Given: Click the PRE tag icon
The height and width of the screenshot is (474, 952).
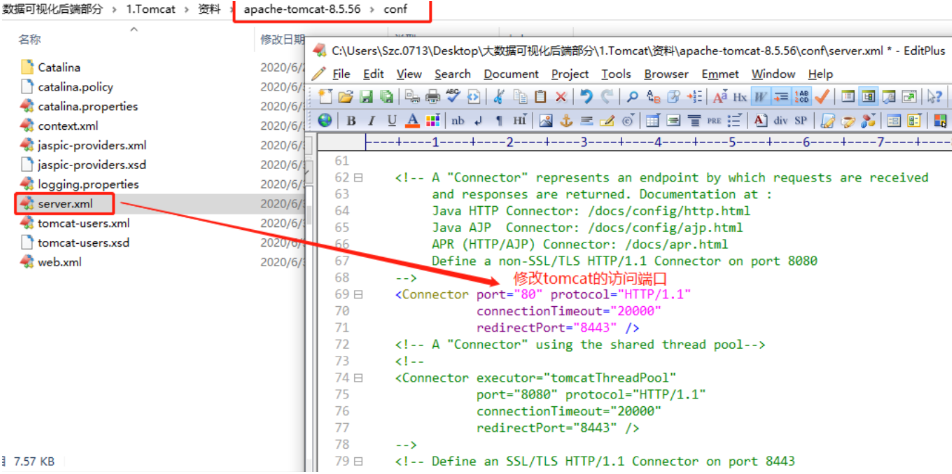Looking at the screenshot, I should click(714, 120).
